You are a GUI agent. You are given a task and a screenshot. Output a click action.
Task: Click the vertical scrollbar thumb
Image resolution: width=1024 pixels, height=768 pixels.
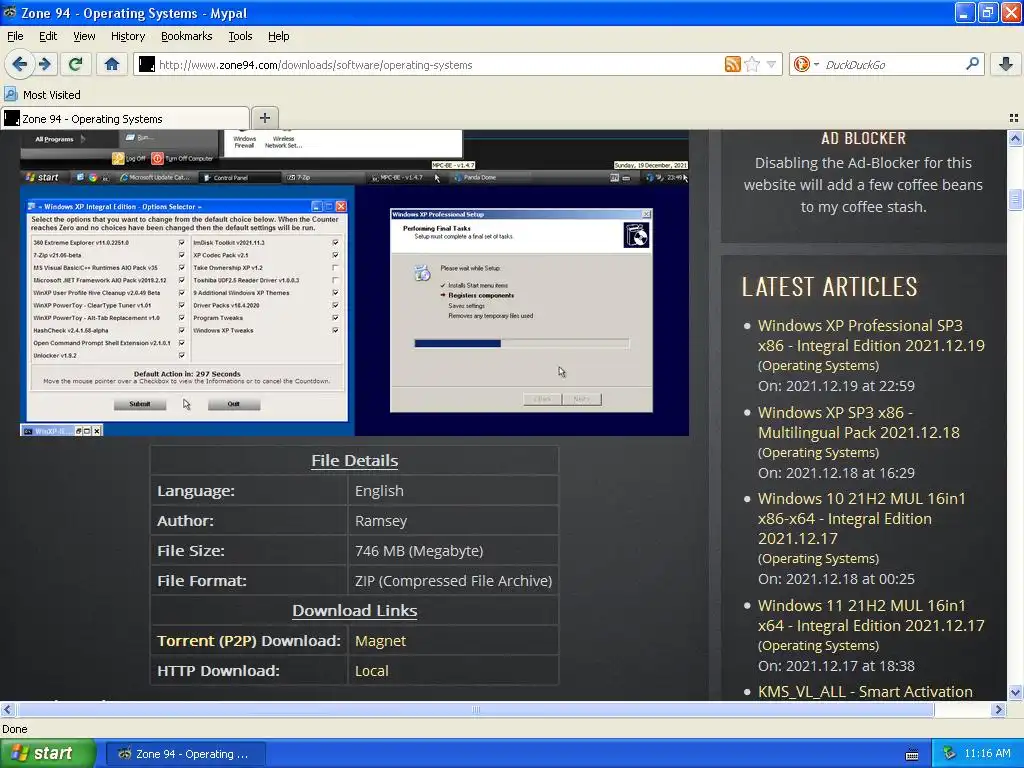pyautogui.click(x=1015, y=199)
